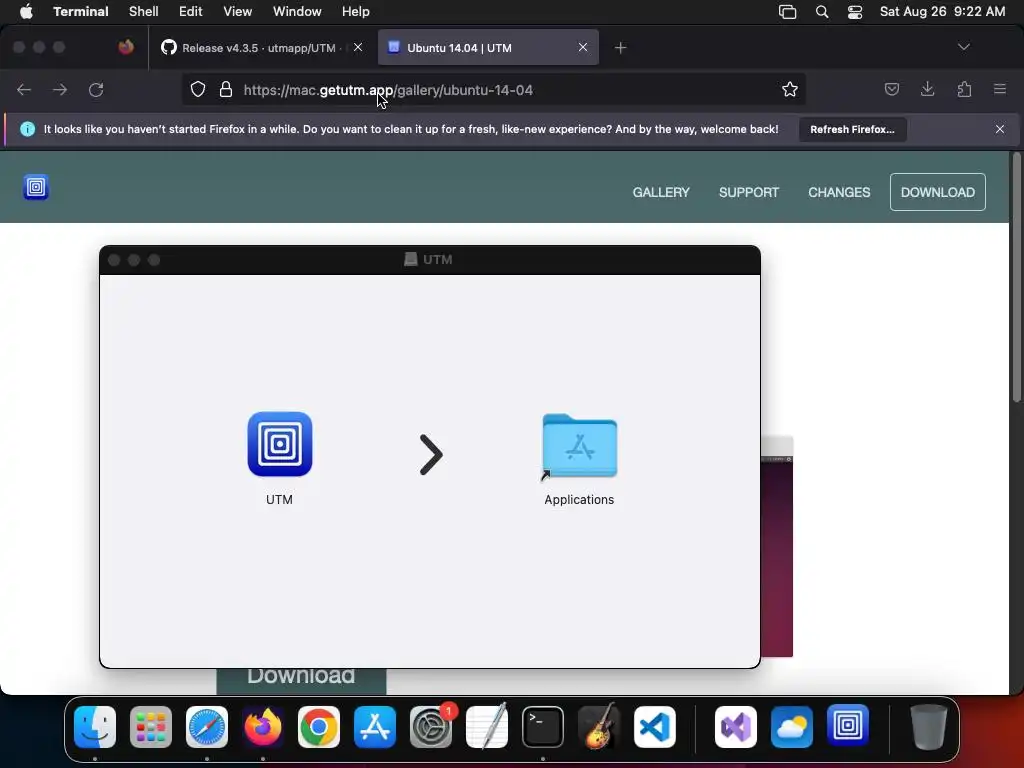This screenshot has height=768, width=1024.
Task: Click the Refresh Firefox button
Action: pyautogui.click(x=852, y=129)
